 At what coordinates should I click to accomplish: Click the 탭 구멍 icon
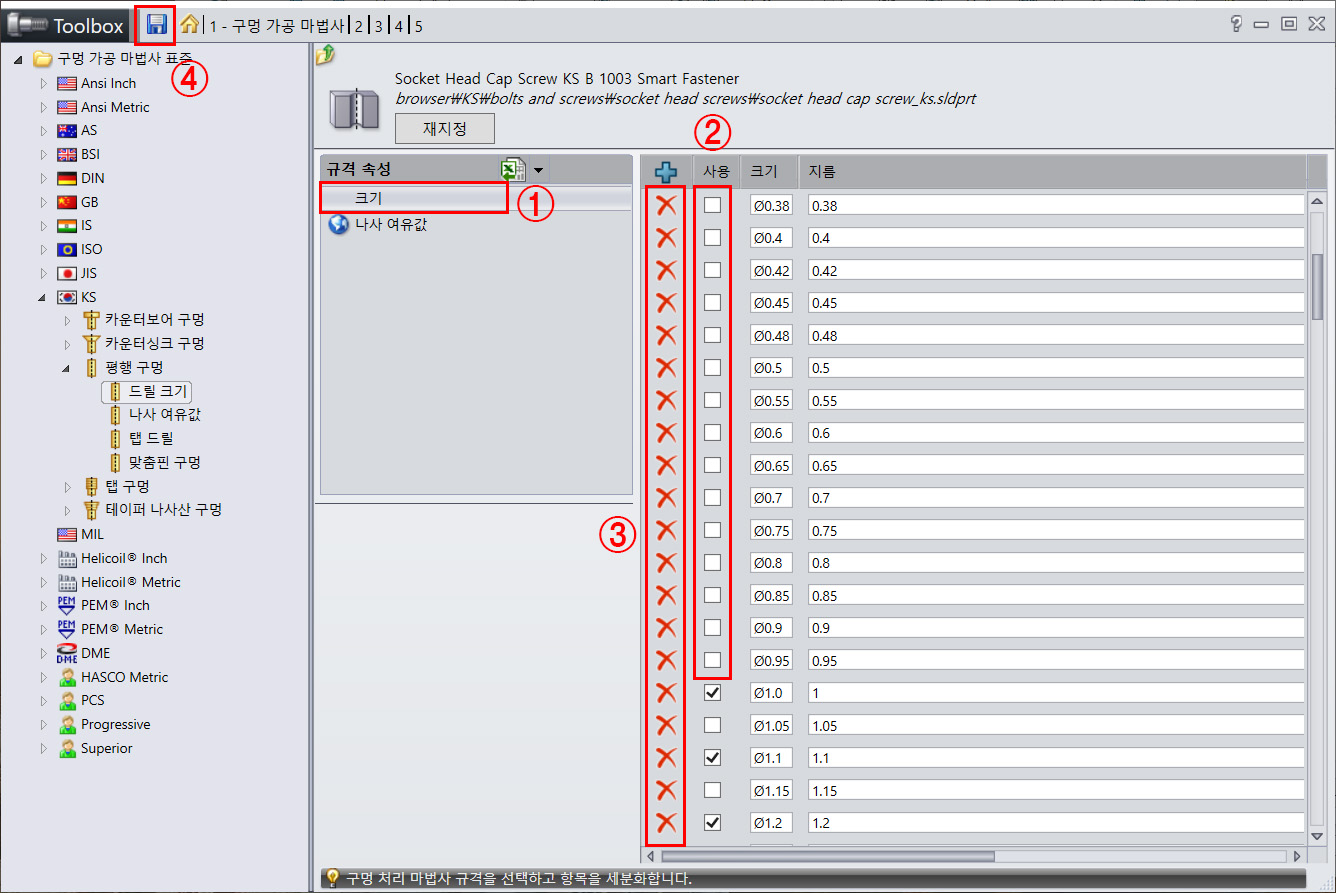[93, 486]
